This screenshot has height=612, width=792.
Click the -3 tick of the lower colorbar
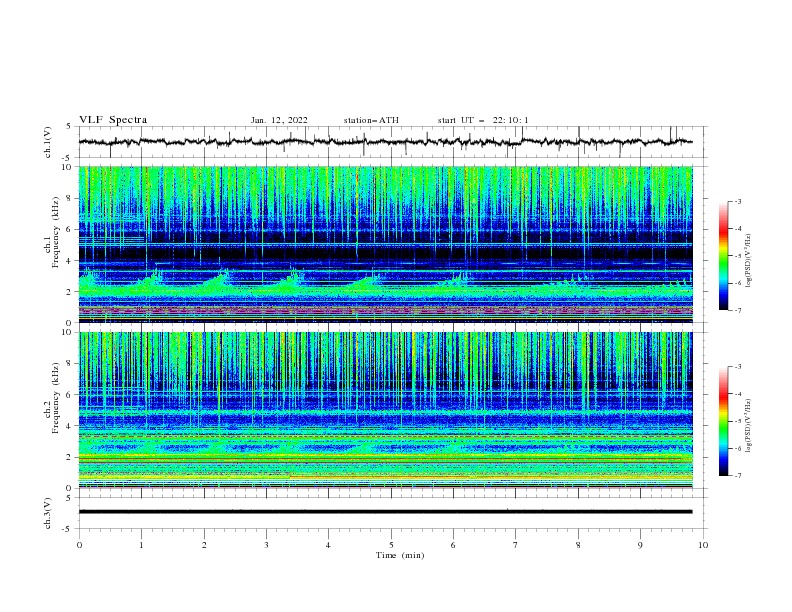[737, 367]
